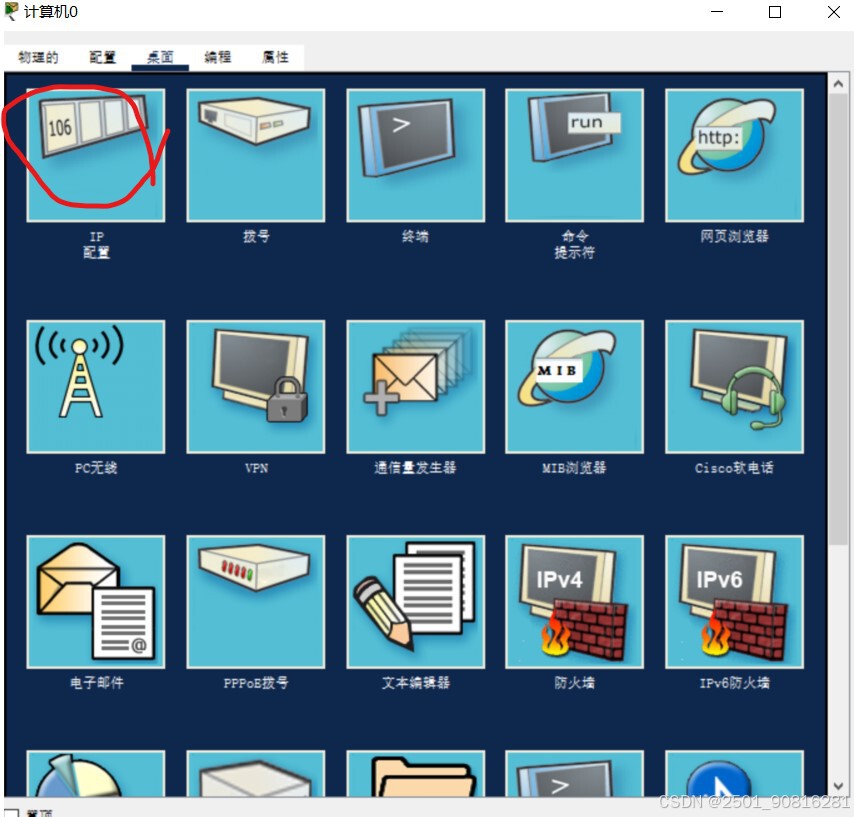Switch to the 编程 tab

point(218,57)
